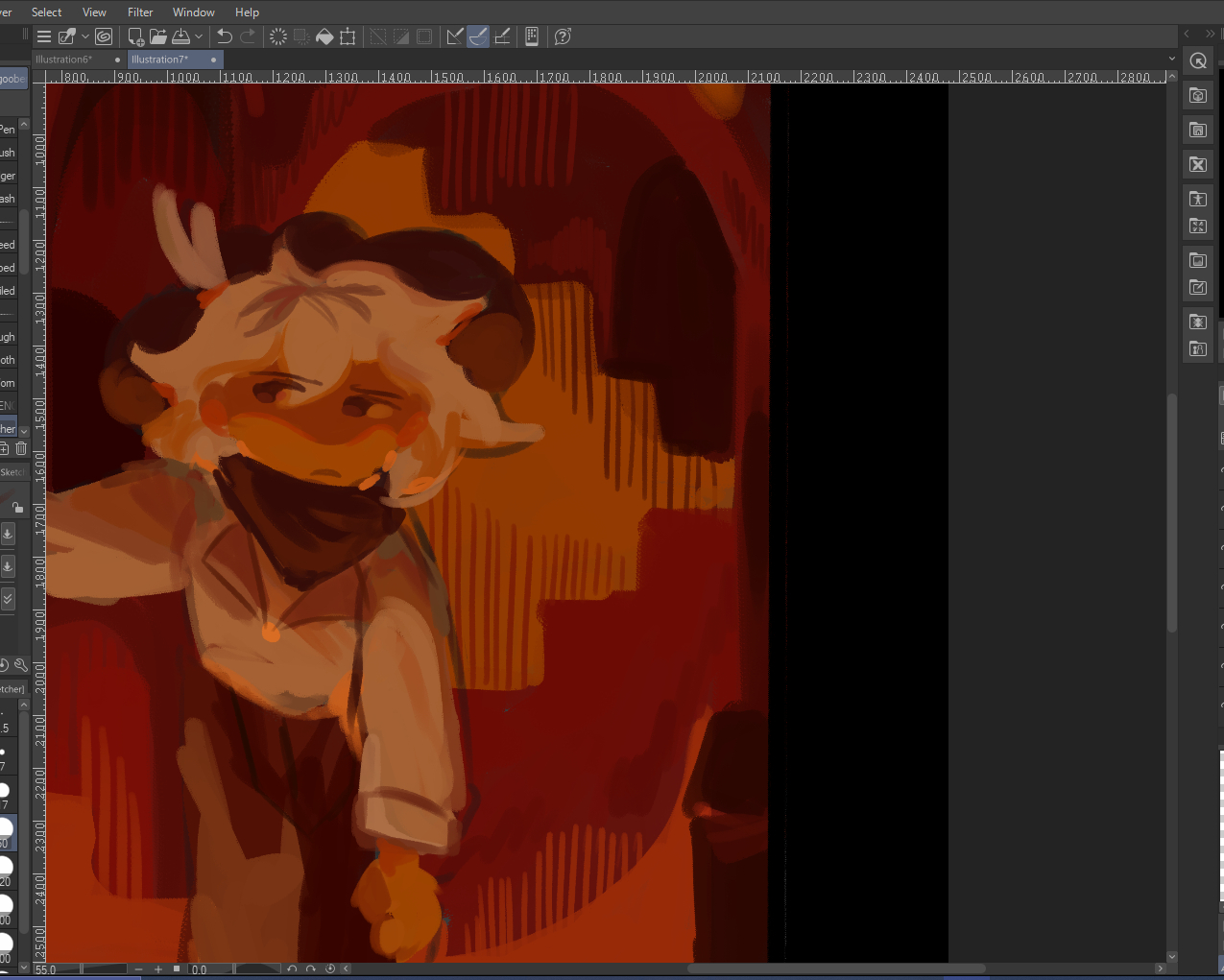This screenshot has height=980, width=1224.
Task: Click the Clear selection sparkle icon
Action: [x=278, y=36]
